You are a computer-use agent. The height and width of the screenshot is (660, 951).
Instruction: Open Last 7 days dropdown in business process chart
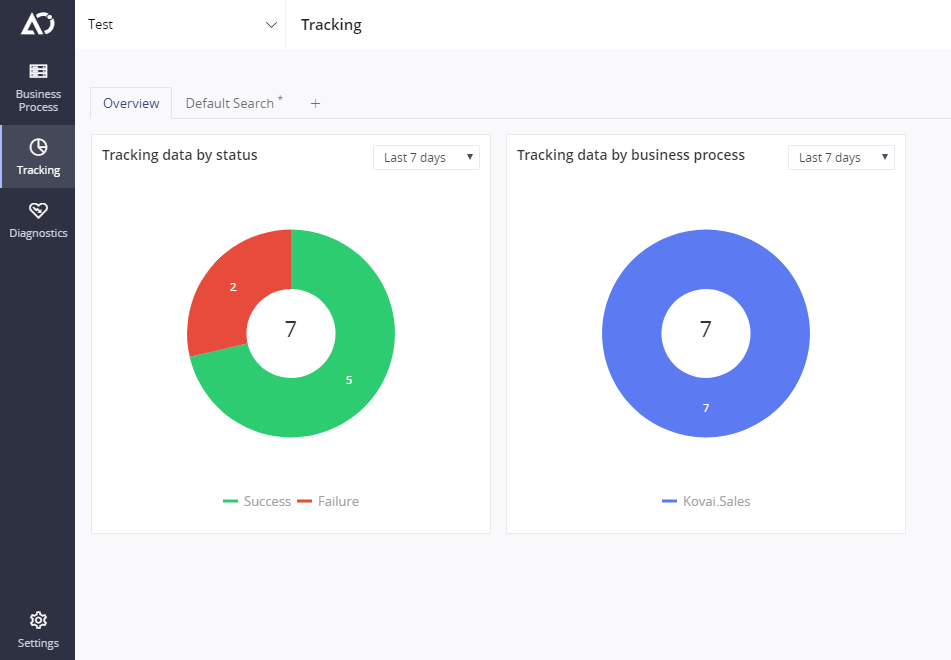[x=841, y=158]
